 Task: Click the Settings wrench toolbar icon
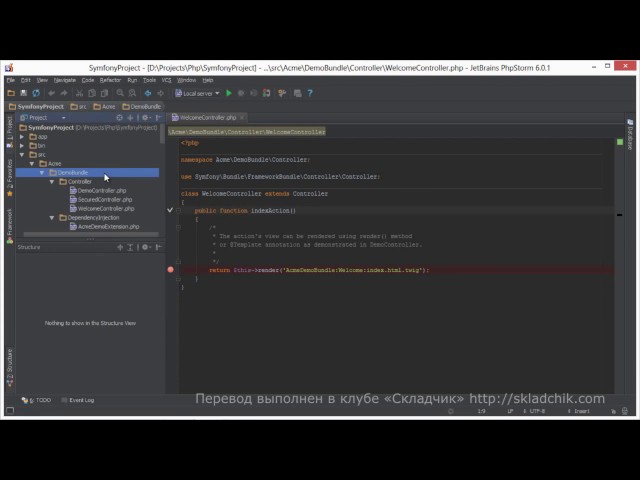(x=282, y=93)
